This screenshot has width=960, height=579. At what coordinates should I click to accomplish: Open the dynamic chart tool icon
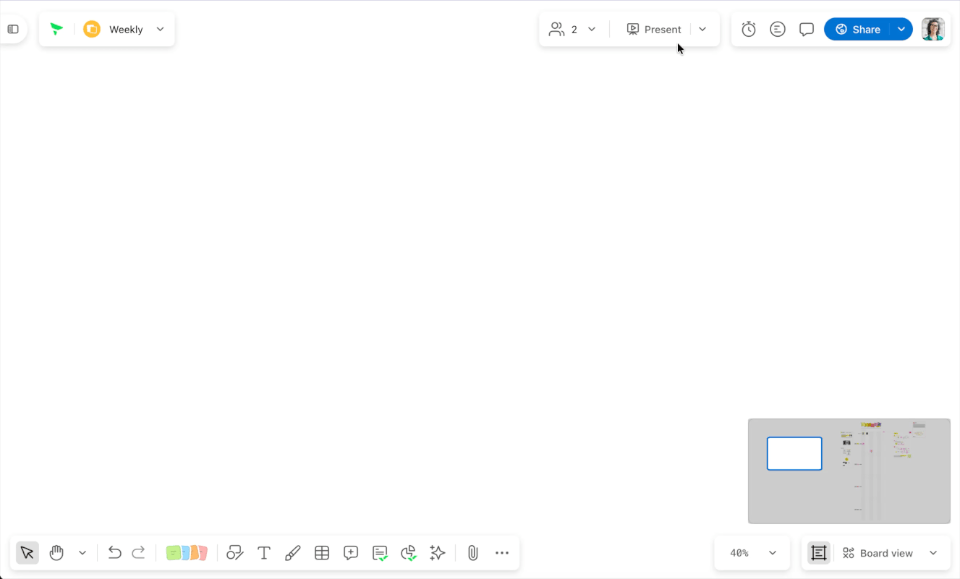408,553
